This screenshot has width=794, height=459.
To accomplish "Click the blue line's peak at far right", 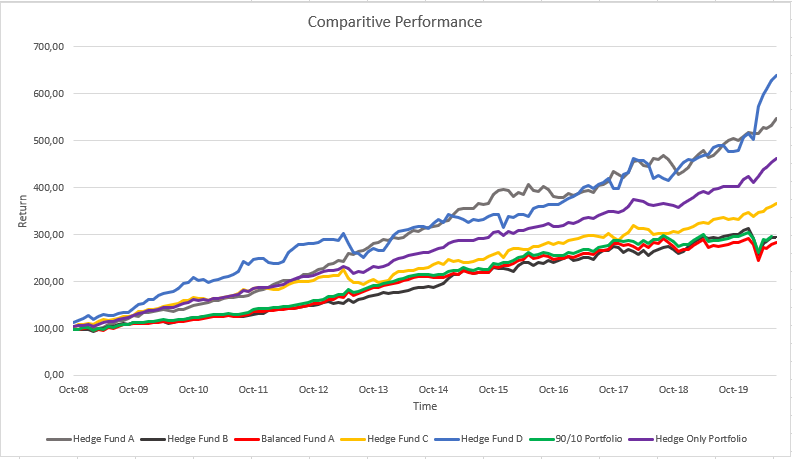I will [777, 75].
